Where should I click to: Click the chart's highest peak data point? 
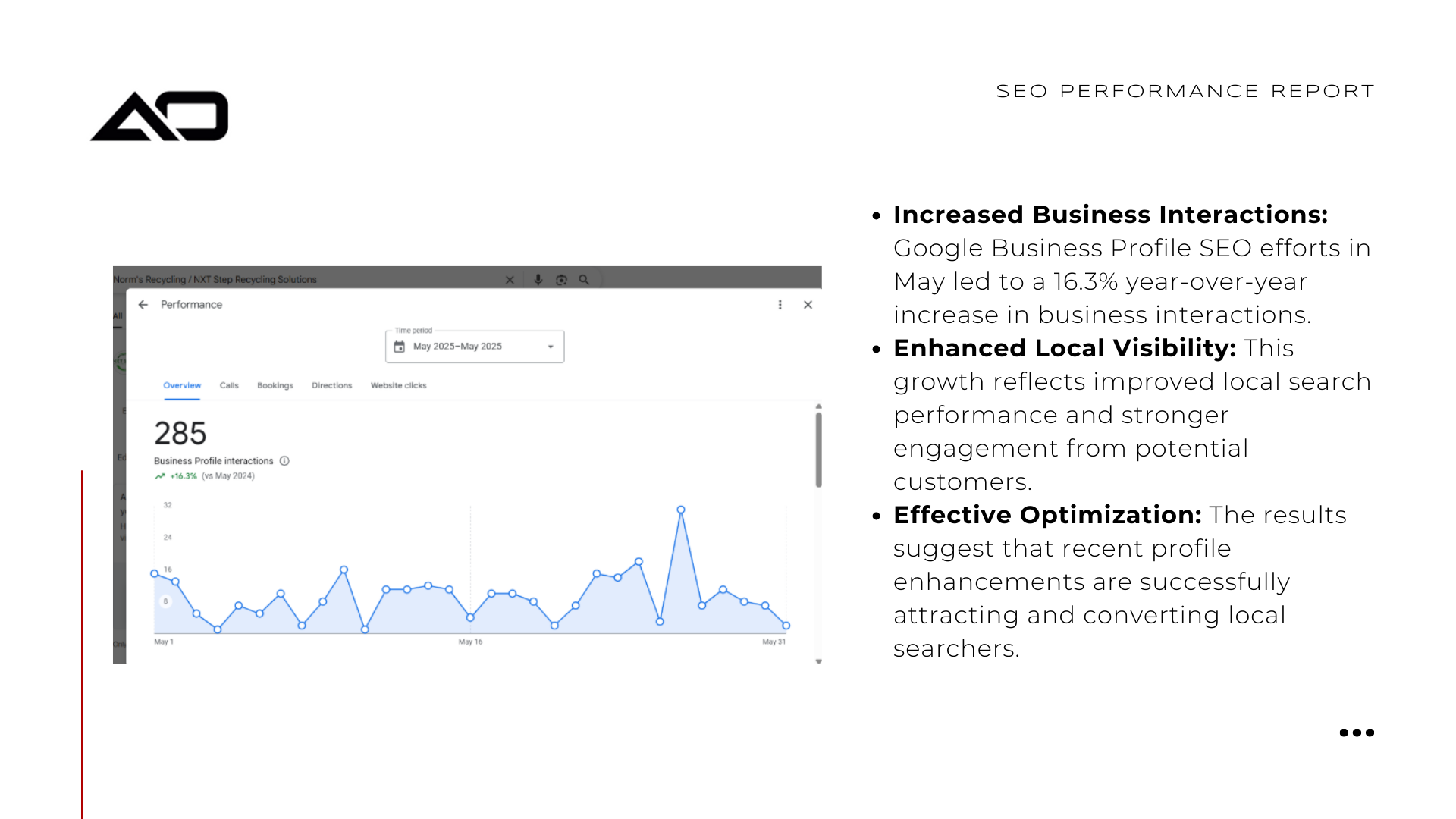[680, 509]
